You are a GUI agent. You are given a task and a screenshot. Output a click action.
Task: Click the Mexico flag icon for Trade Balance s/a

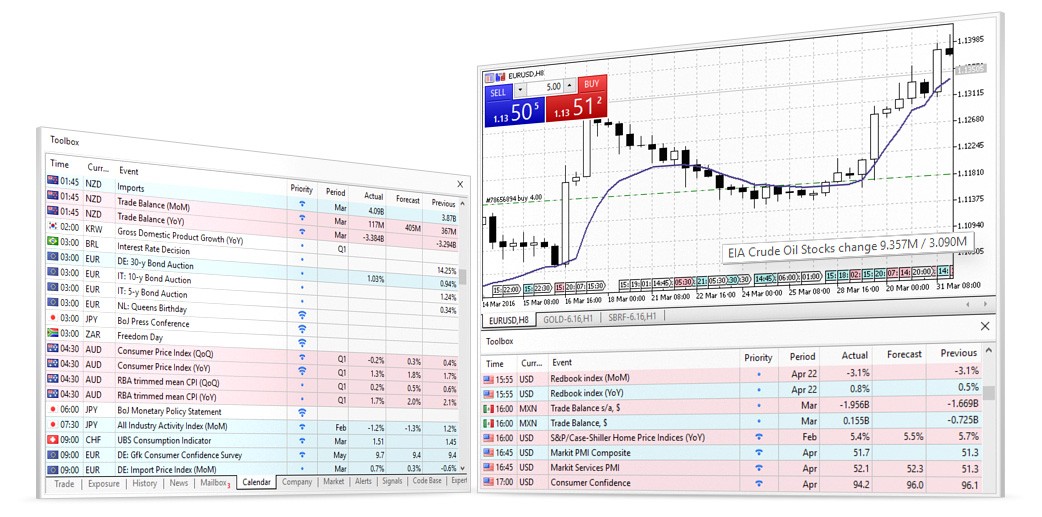coord(492,408)
